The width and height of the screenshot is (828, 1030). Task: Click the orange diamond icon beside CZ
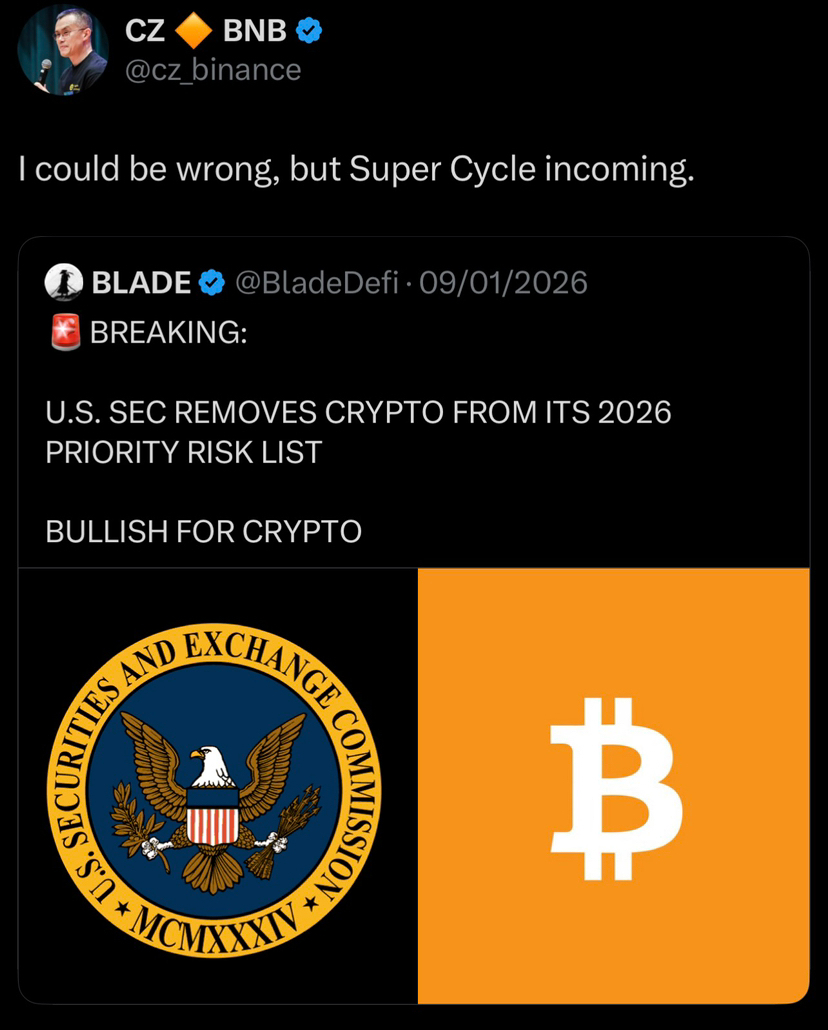pyautogui.click(x=193, y=33)
